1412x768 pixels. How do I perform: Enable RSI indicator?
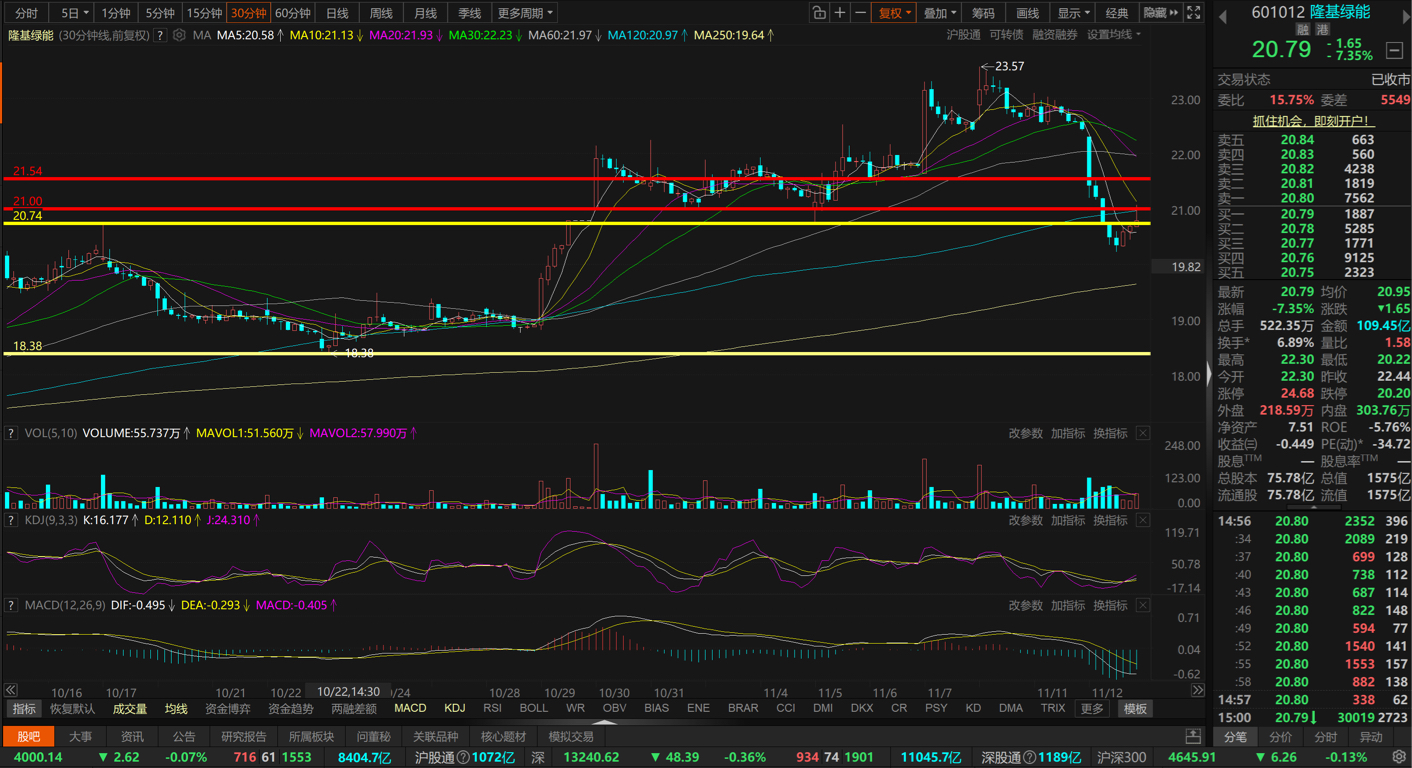click(492, 708)
